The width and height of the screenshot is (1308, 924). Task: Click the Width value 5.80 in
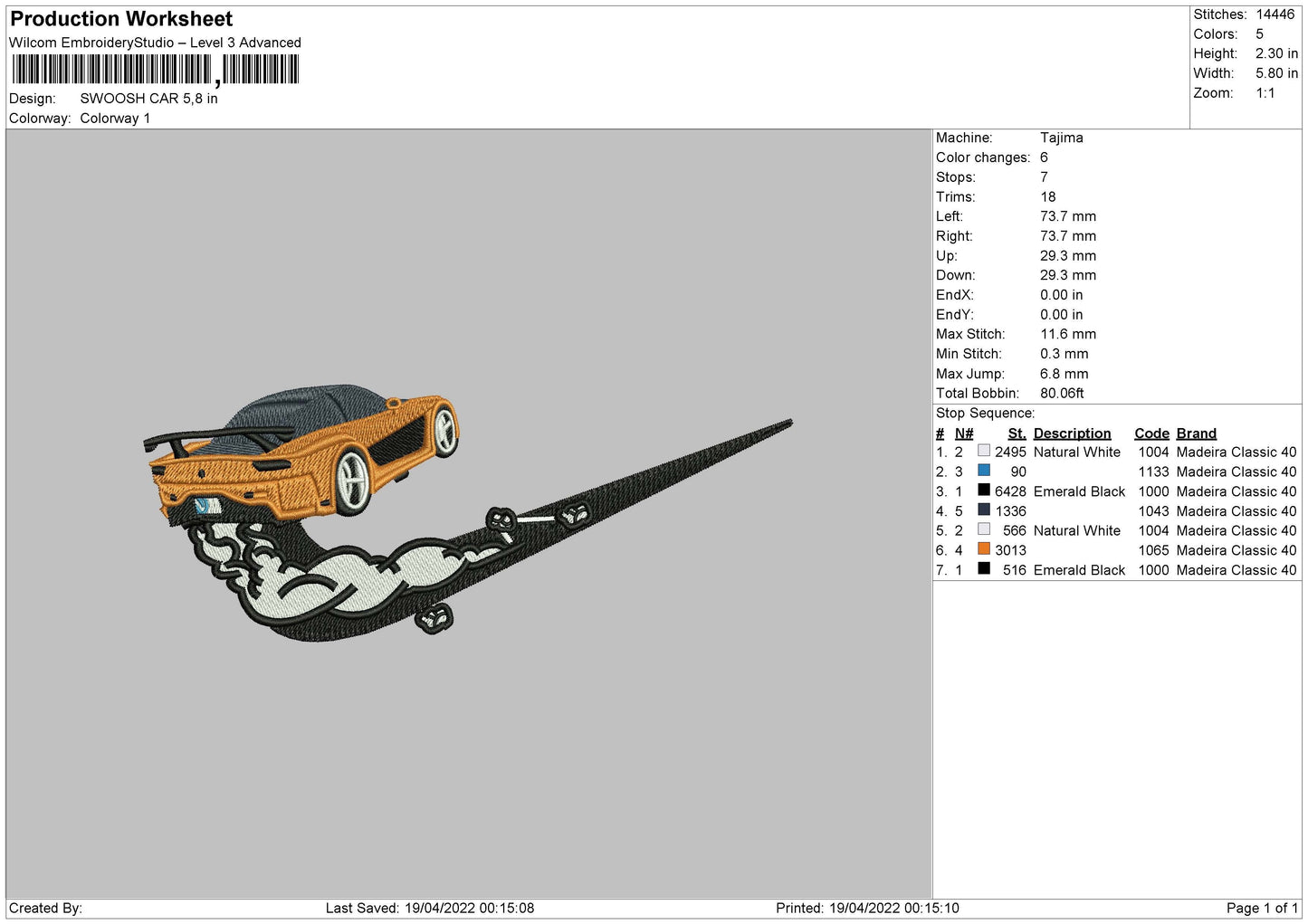[1276, 73]
